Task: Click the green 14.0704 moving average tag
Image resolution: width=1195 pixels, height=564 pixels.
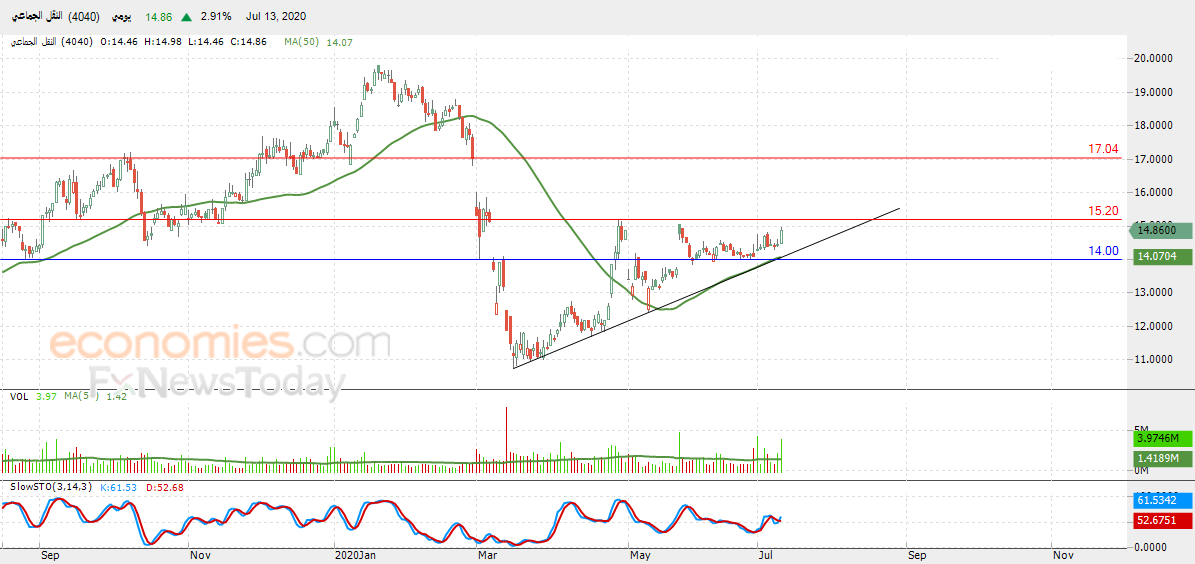Action: tap(1161, 258)
